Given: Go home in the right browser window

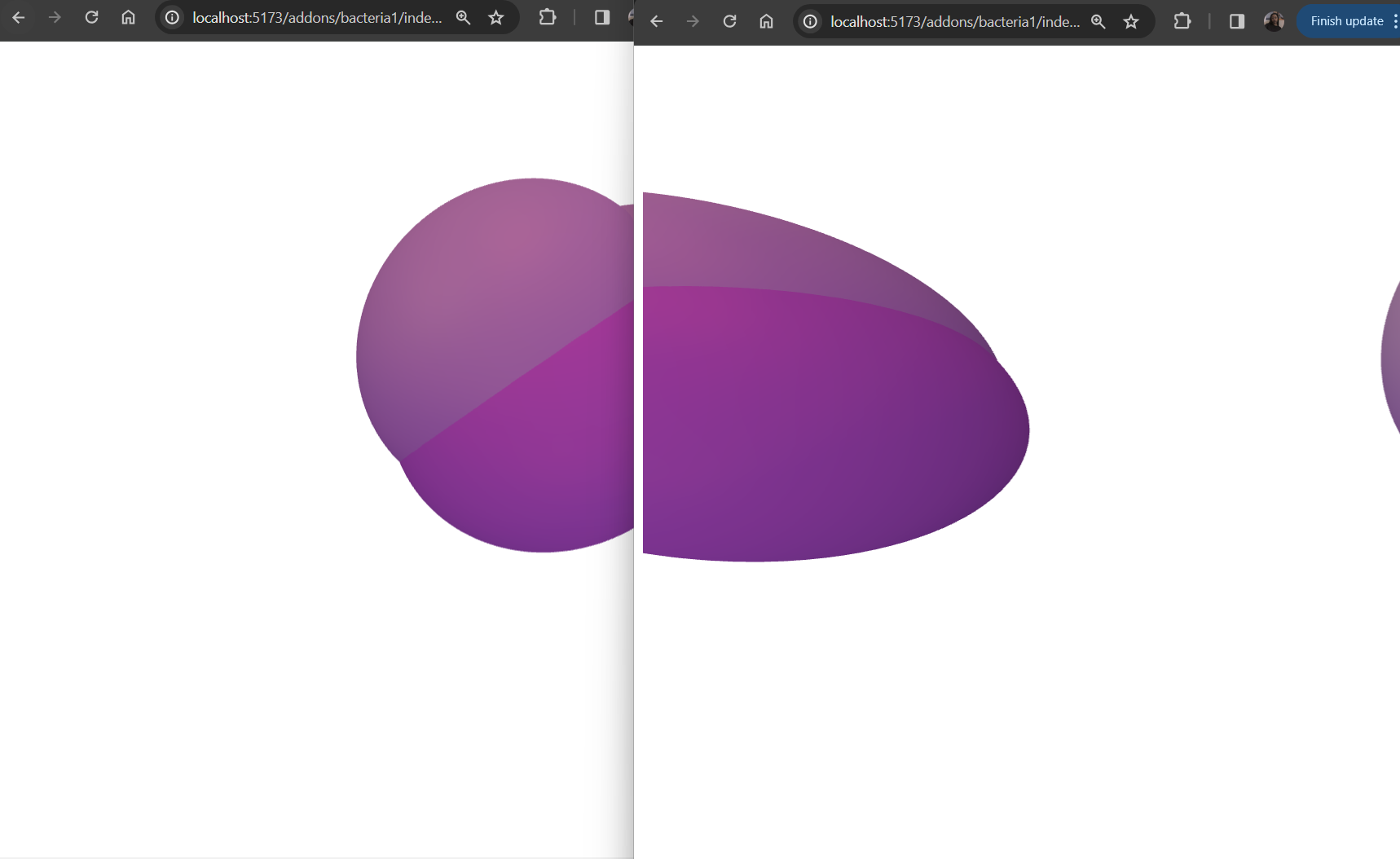Looking at the screenshot, I should [766, 21].
